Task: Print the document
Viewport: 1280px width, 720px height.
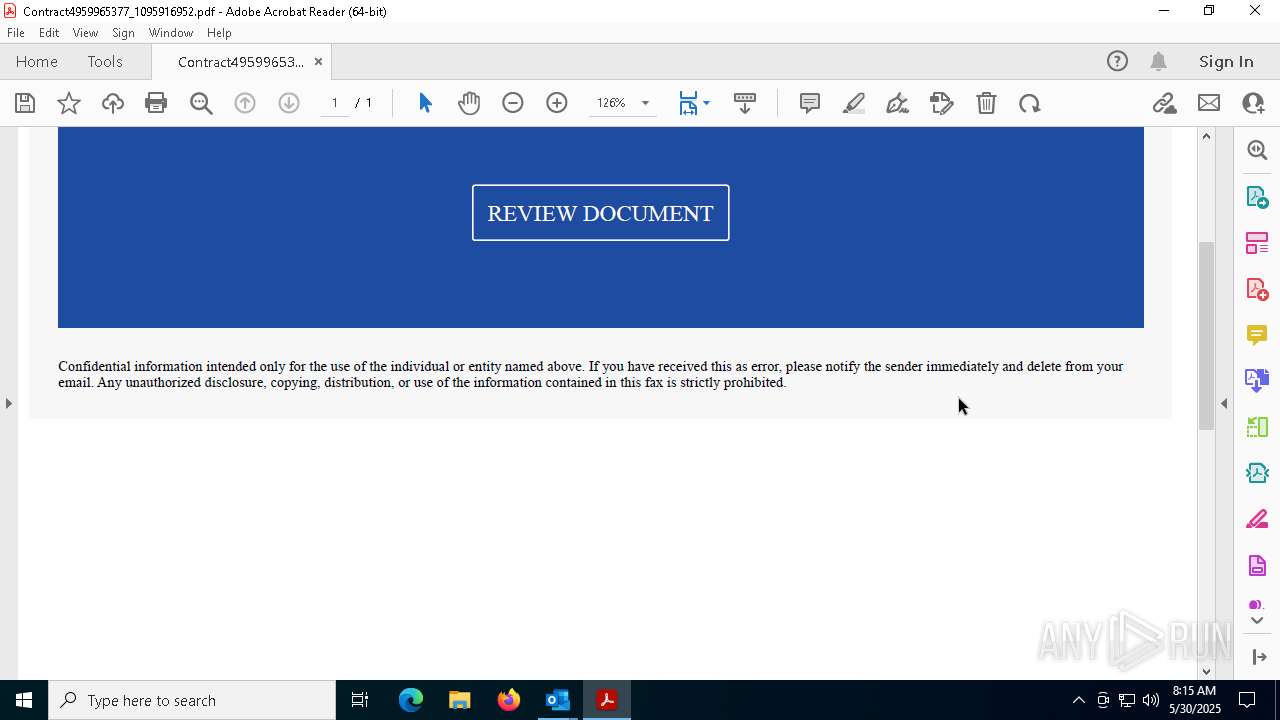Action: click(x=156, y=103)
